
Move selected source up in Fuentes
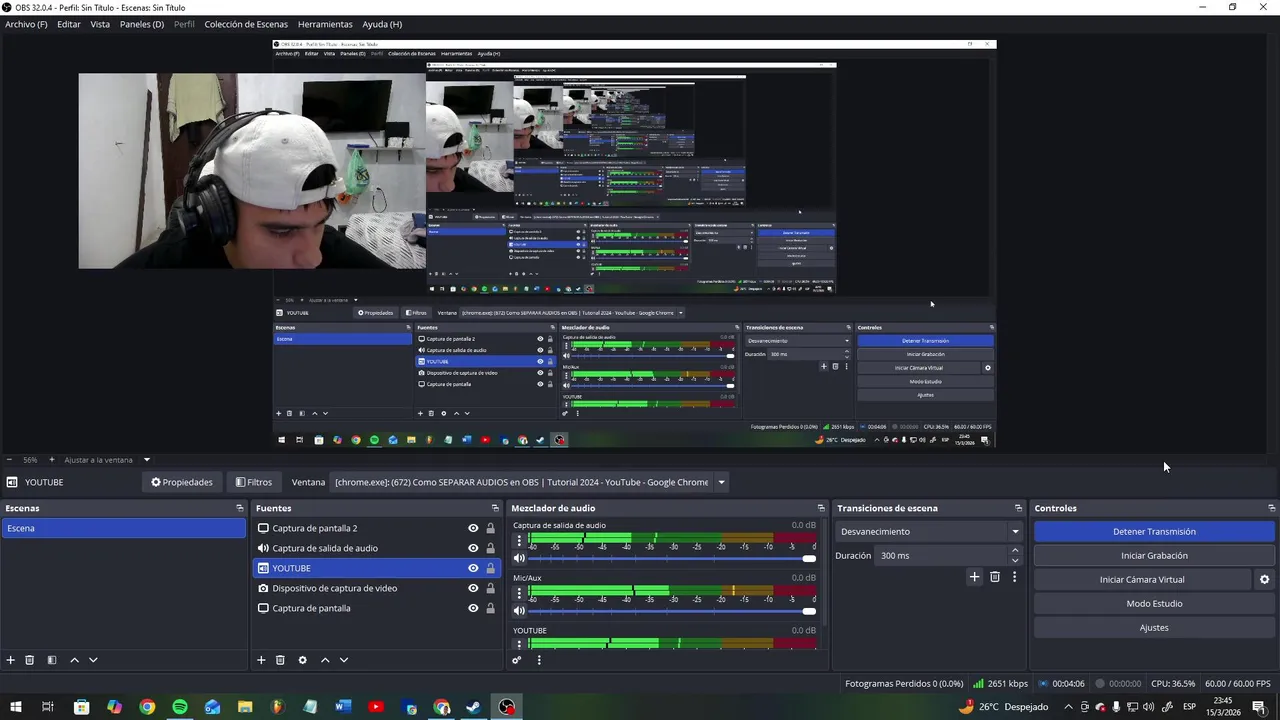click(325, 660)
